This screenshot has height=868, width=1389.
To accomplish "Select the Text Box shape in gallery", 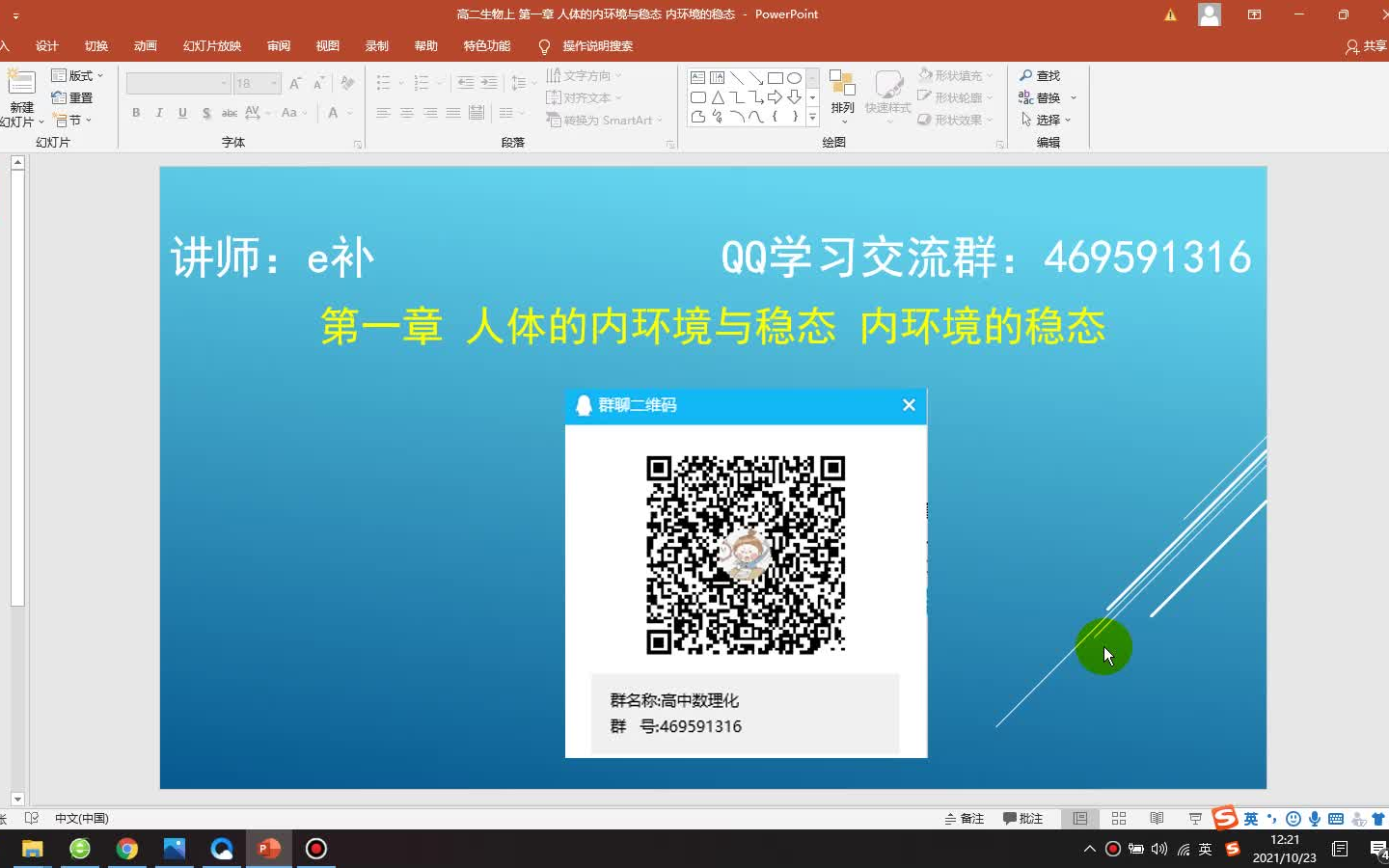I will pyautogui.click(x=697, y=78).
